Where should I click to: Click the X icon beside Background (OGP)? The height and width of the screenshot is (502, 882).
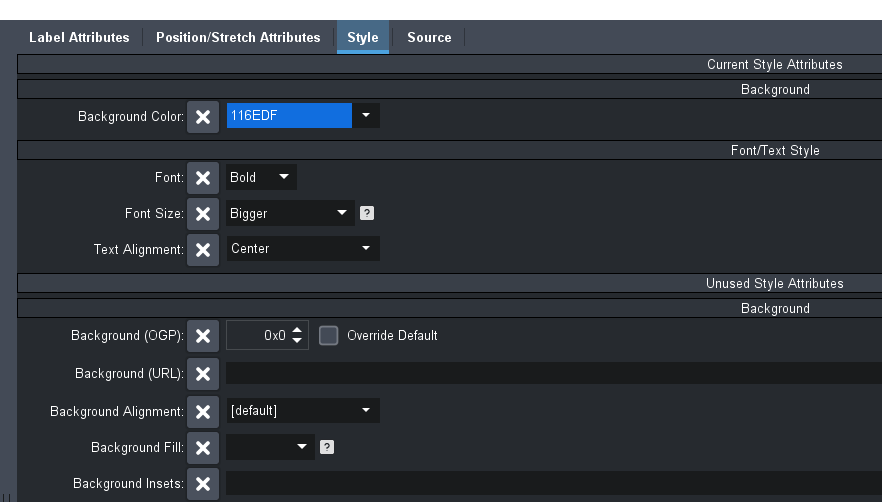pyautogui.click(x=203, y=336)
